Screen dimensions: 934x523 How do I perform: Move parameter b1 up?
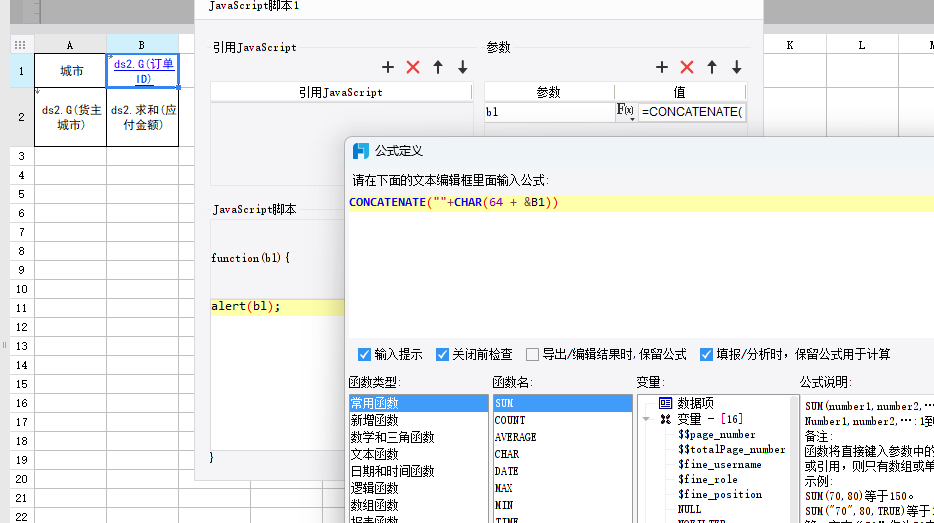(712, 67)
